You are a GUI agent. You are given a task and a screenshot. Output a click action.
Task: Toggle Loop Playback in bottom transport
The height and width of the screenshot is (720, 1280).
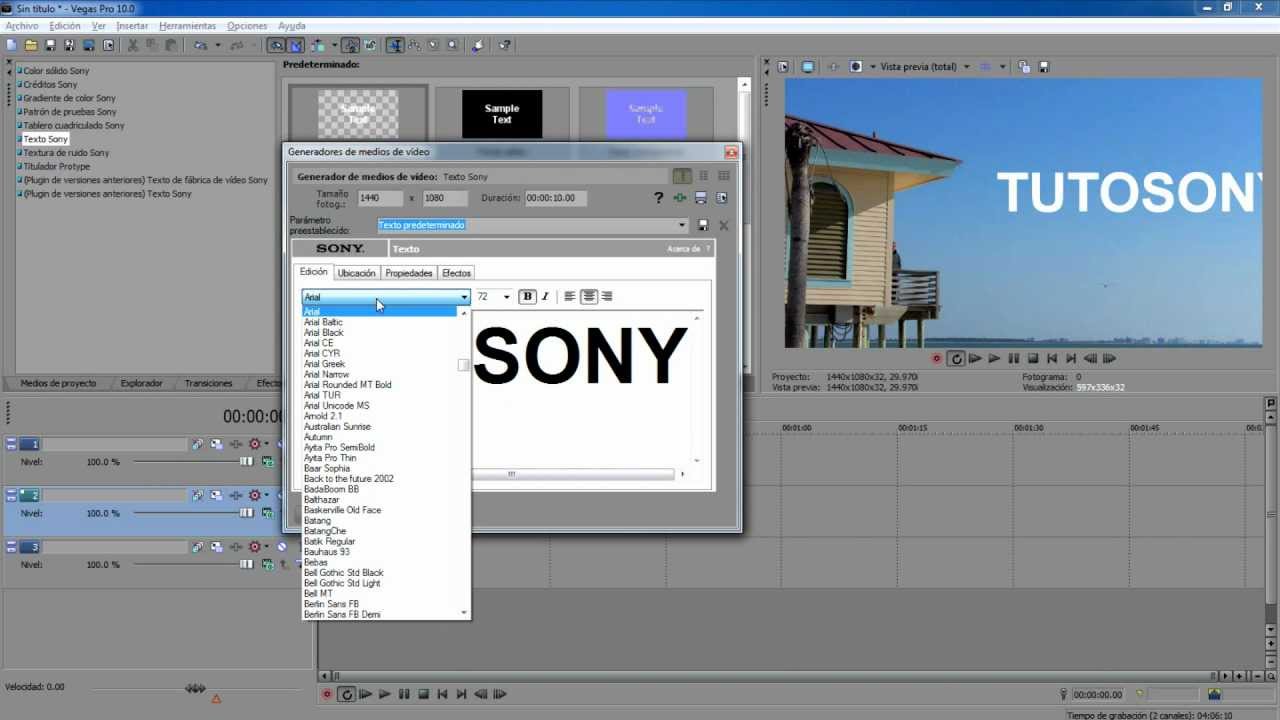coord(346,694)
